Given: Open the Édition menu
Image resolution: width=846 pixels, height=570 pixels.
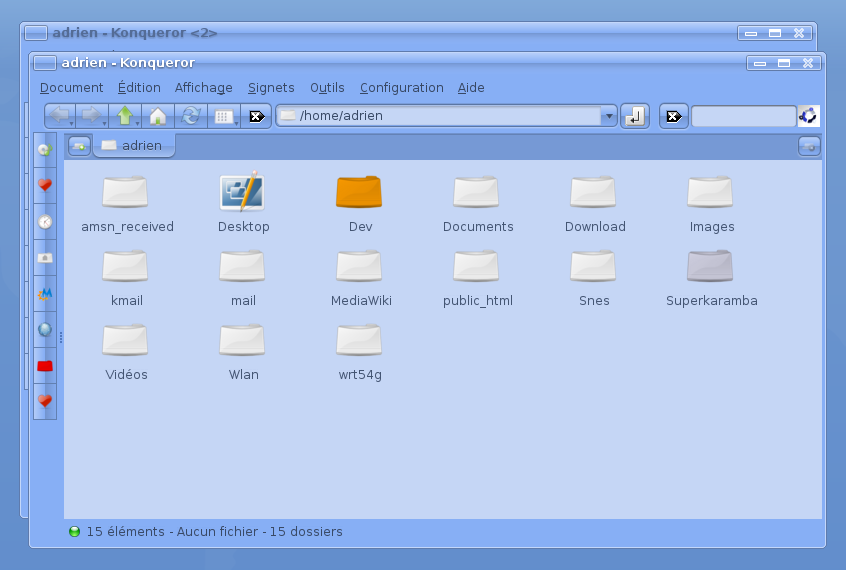Looking at the screenshot, I should coord(139,87).
